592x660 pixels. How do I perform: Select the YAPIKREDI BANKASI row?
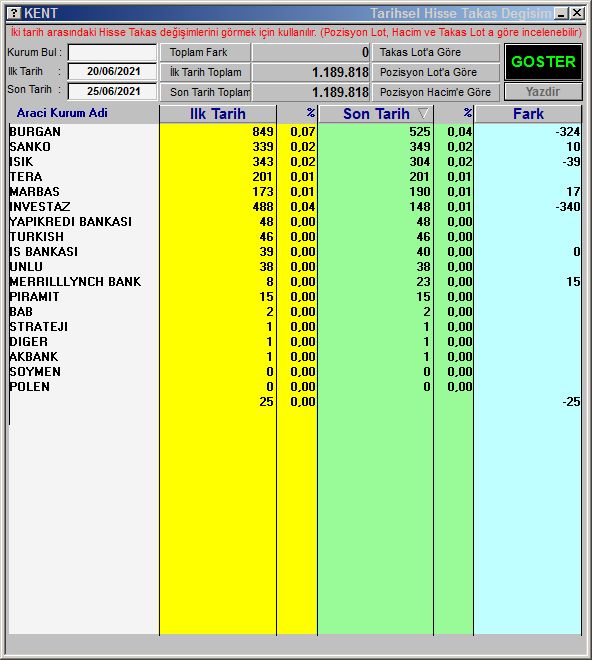click(295, 222)
